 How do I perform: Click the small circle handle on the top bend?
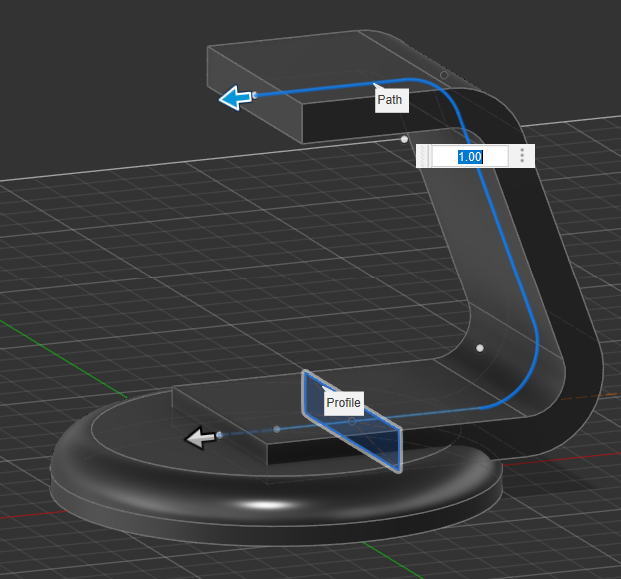pyautogui.click(x=444, y=76)
